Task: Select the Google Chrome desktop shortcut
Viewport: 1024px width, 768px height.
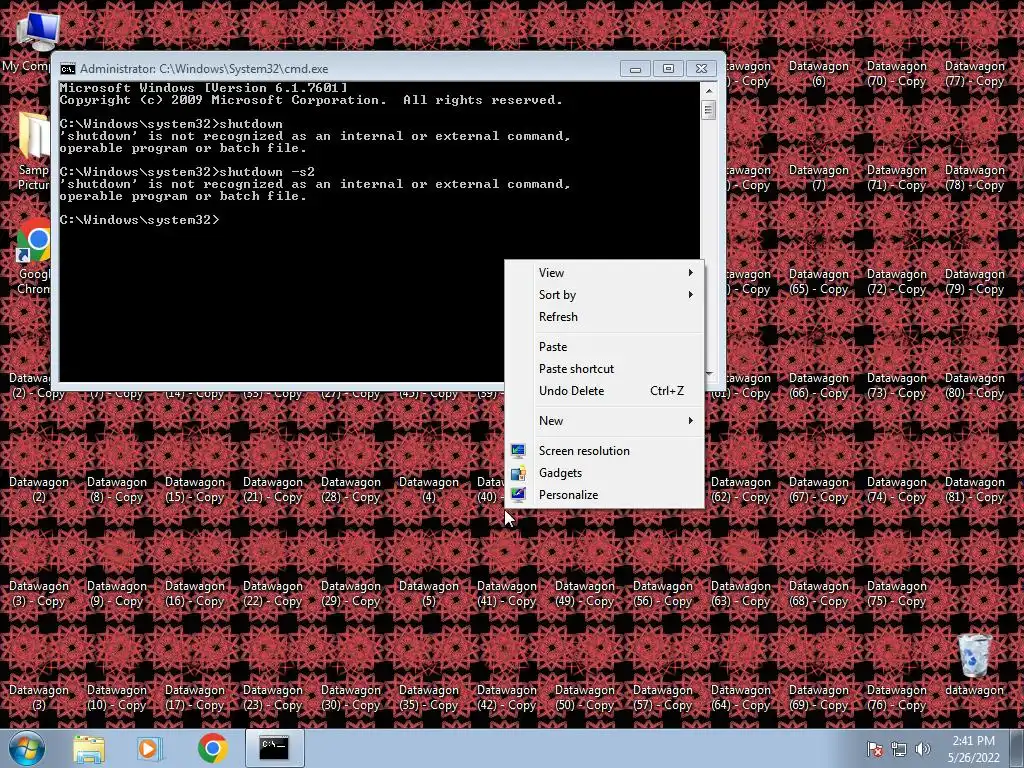Action: click(33, 257)
